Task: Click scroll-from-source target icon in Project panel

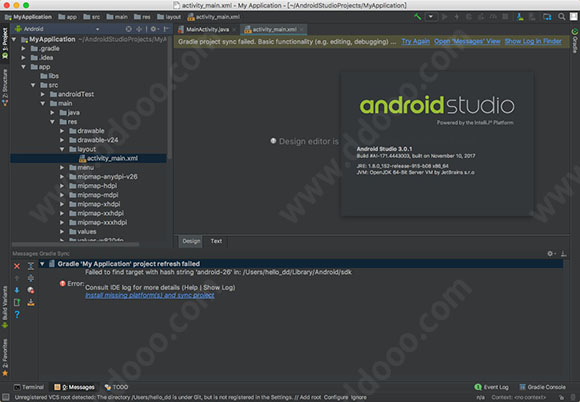Action: (128, 29)
